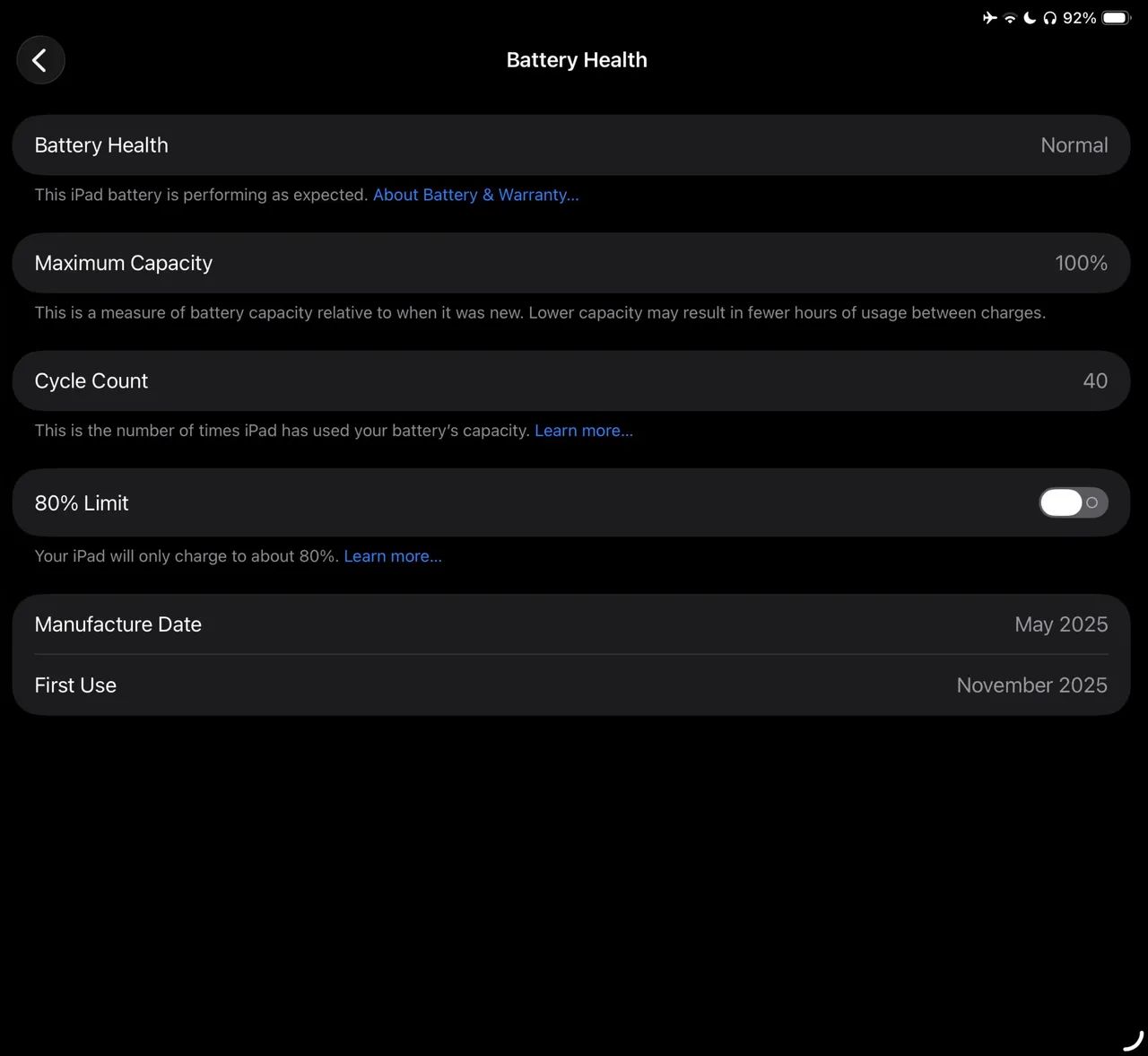Tap the 100% capacity value
This screenshot has width=1148, height=1056.
(1081, 263)
